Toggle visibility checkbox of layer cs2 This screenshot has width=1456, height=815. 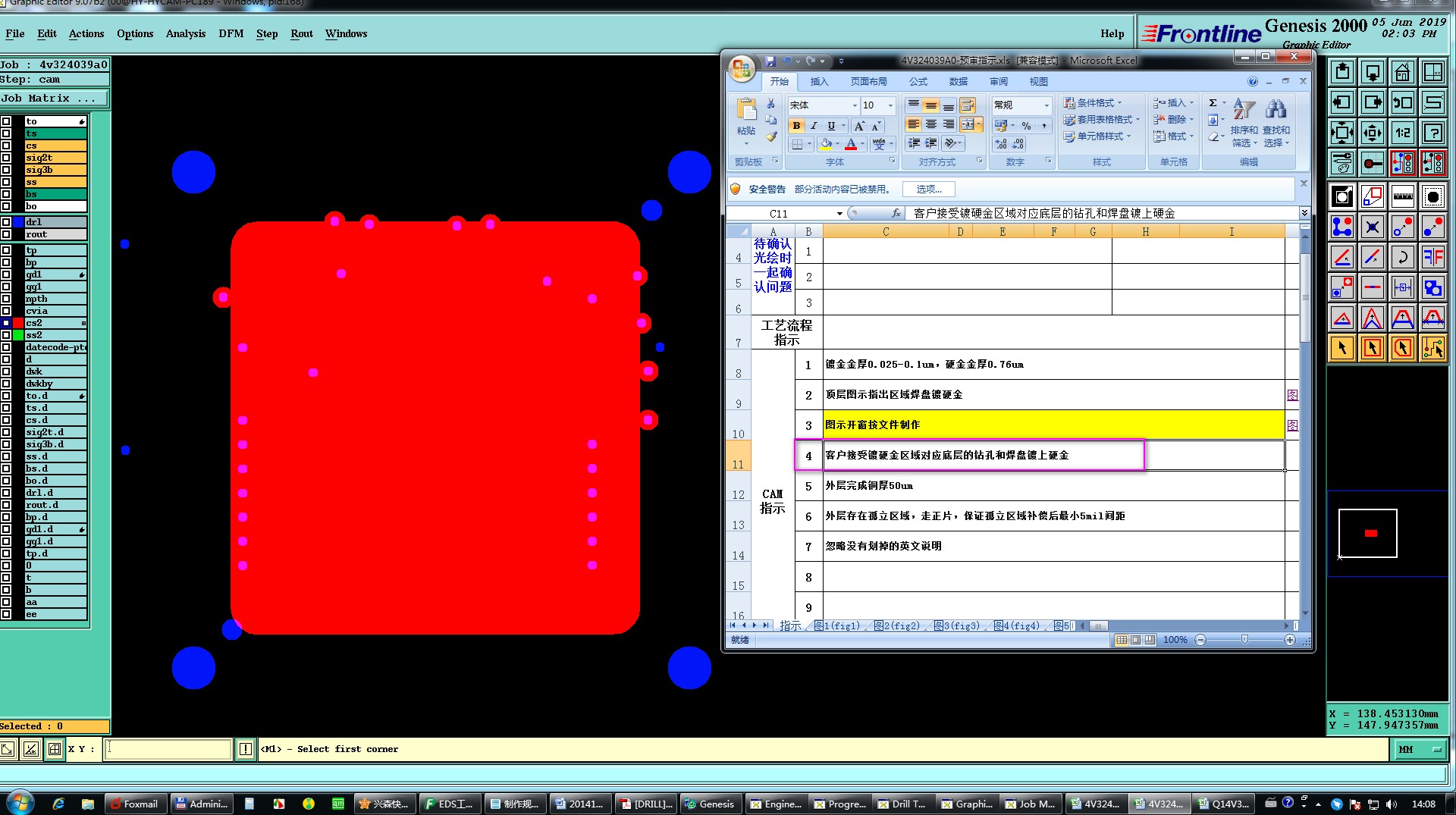tap(6, 323)
